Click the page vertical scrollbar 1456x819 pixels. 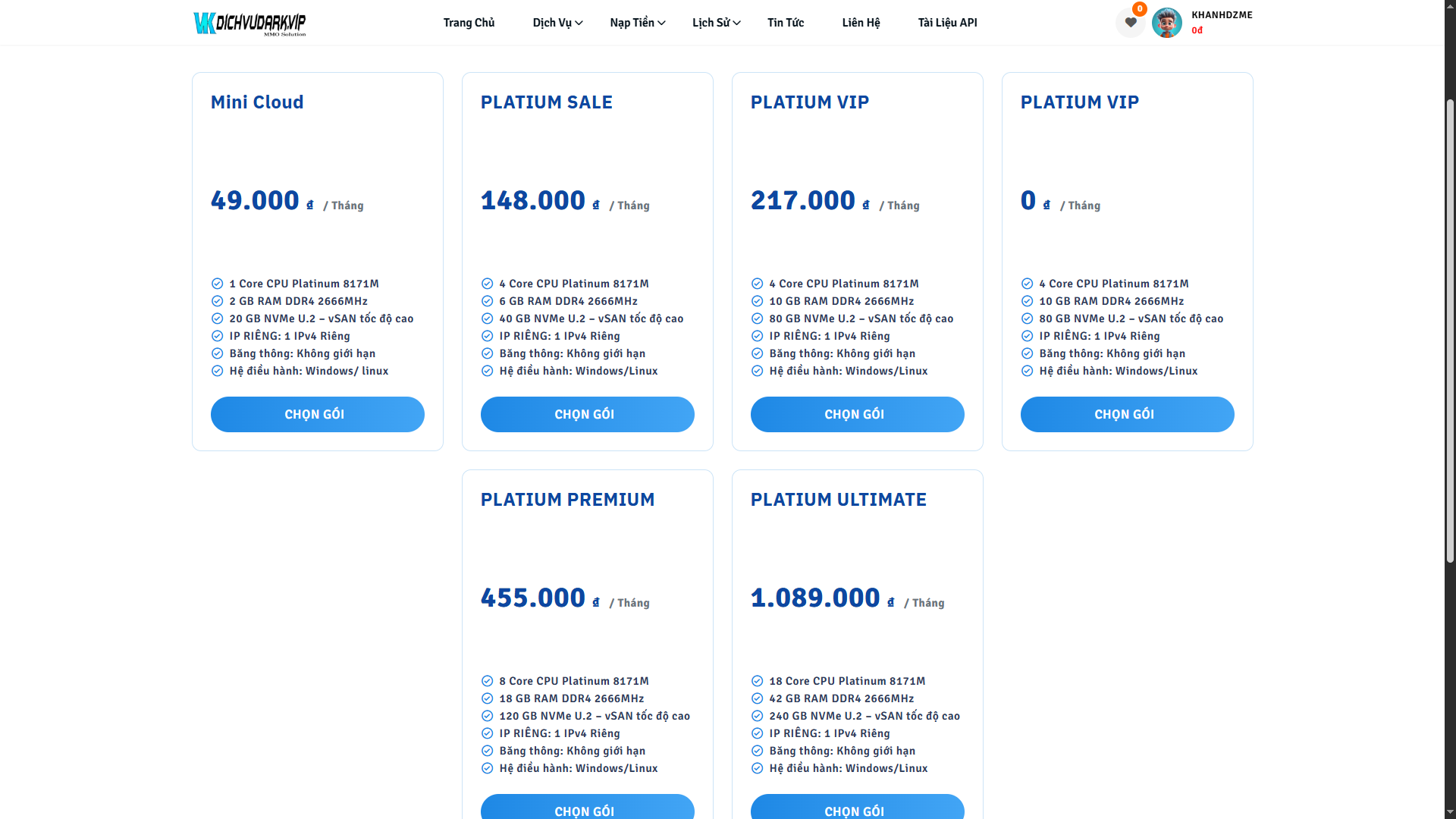point(1450,330)
